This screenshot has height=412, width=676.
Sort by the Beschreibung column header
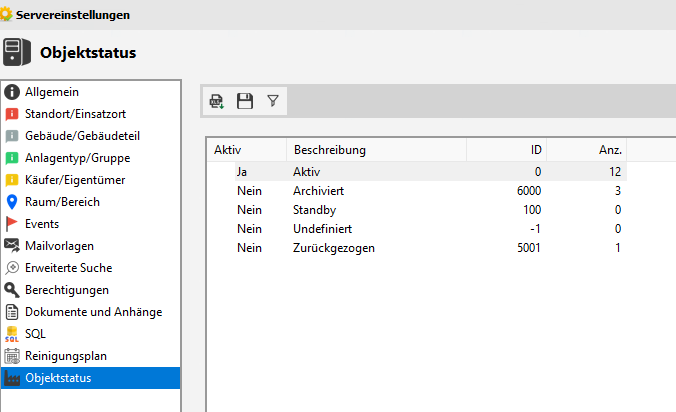[330, 150]
